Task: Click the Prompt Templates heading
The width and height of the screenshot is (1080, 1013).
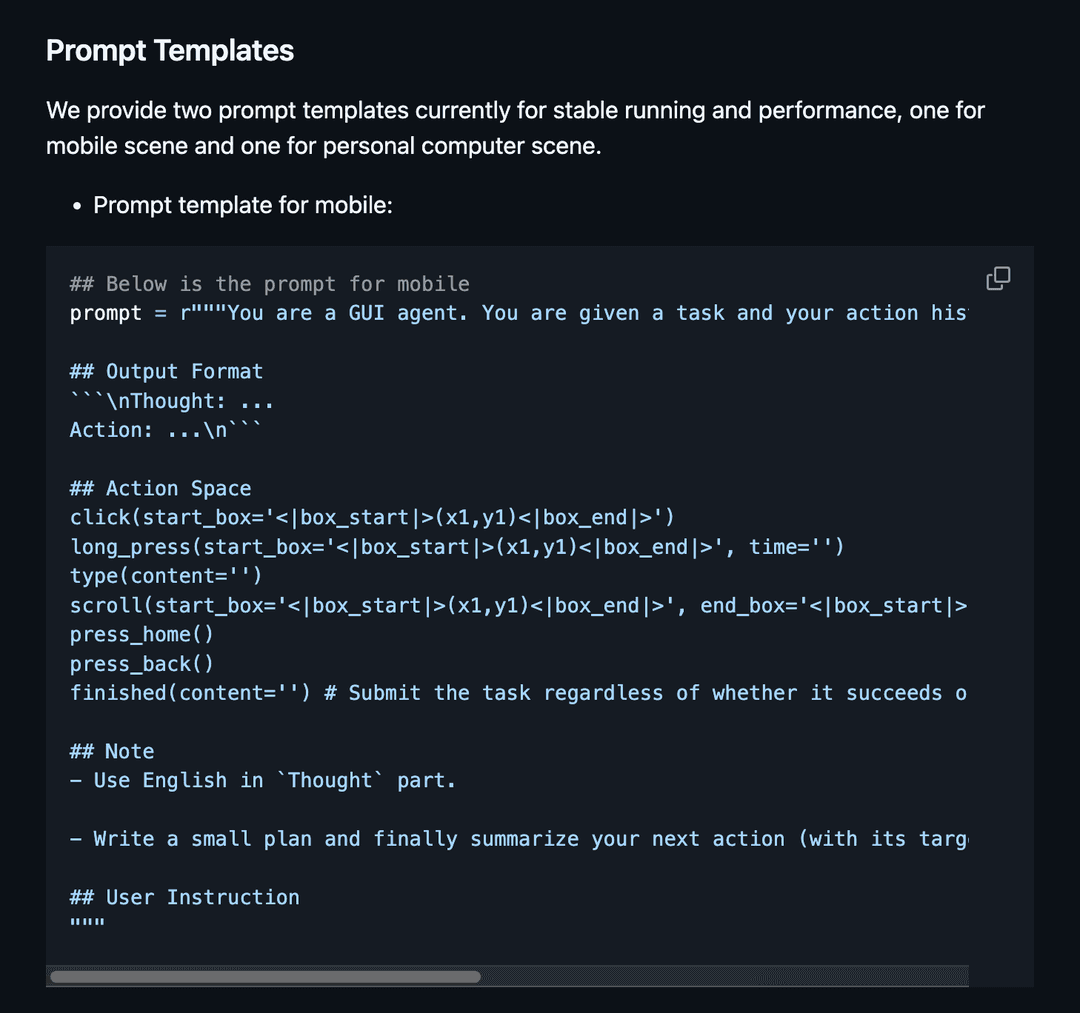Action: pos(170,51)
